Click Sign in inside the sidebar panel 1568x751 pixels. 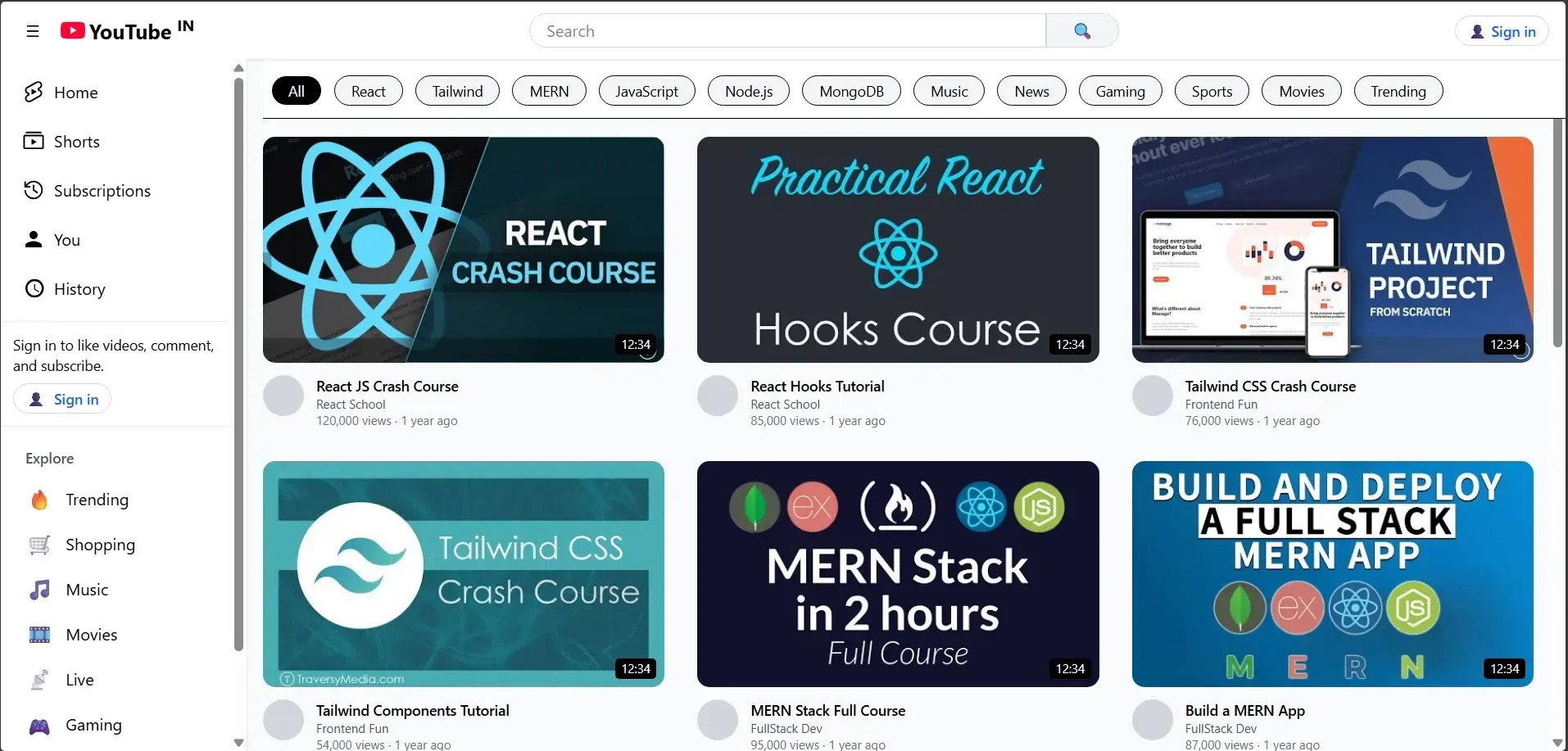pos(62,399)
